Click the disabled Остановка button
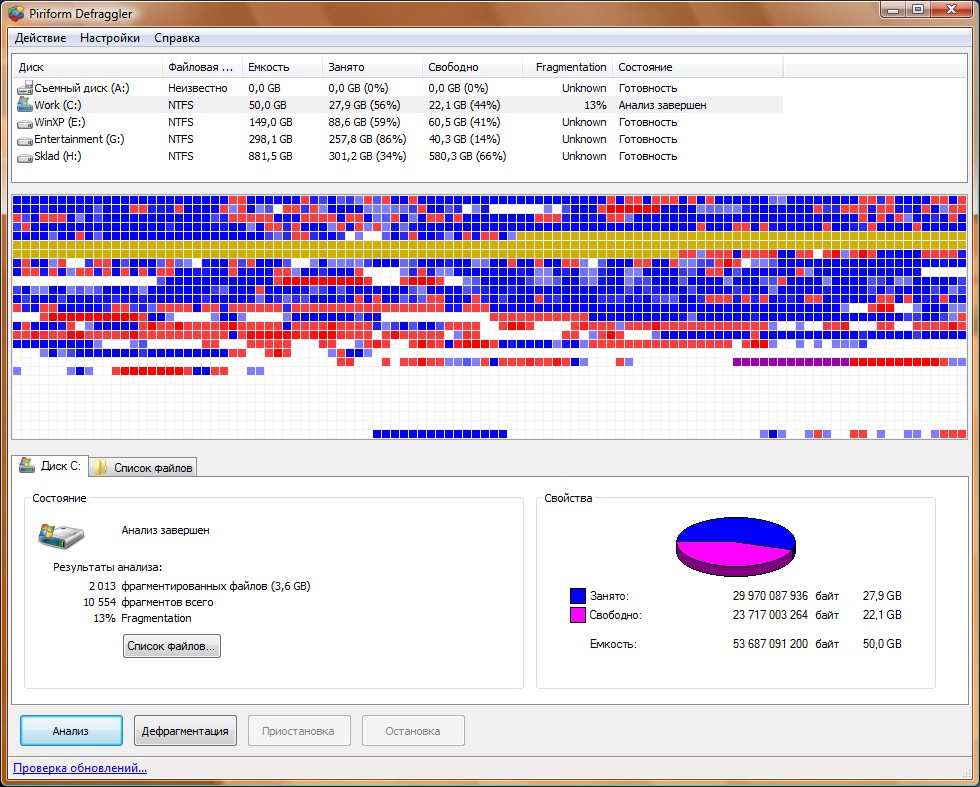980x787 pixels. click(413, 731)
